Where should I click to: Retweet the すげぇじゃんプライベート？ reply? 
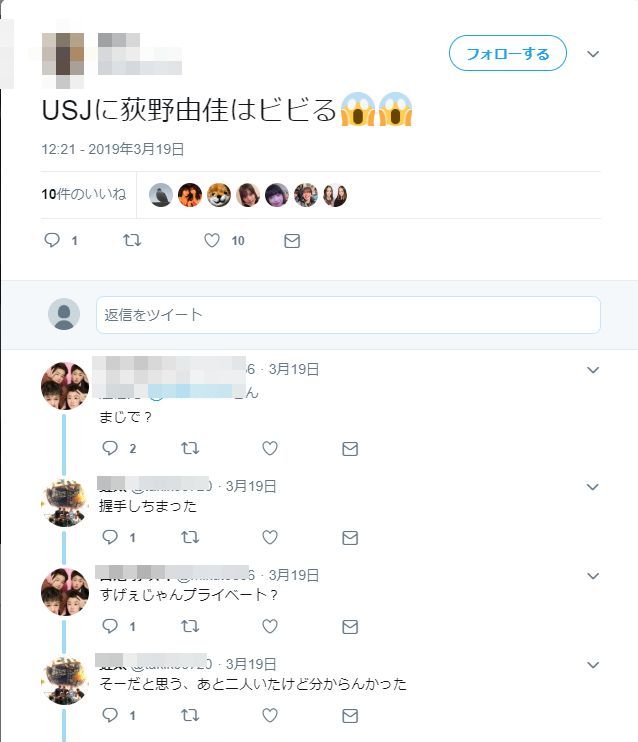coord(190,626)
